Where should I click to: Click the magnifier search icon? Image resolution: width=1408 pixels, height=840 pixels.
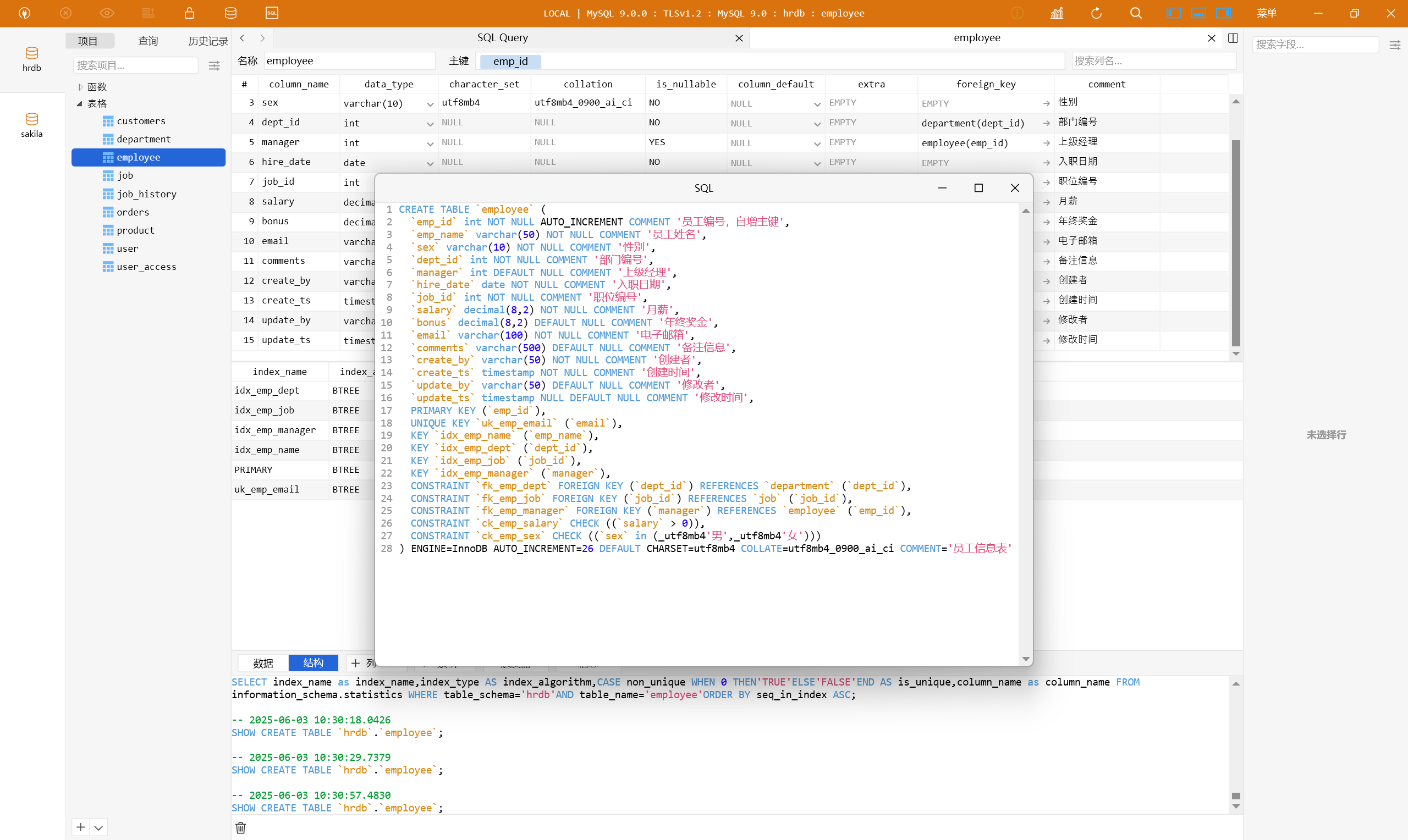(x=1136, y=13)
